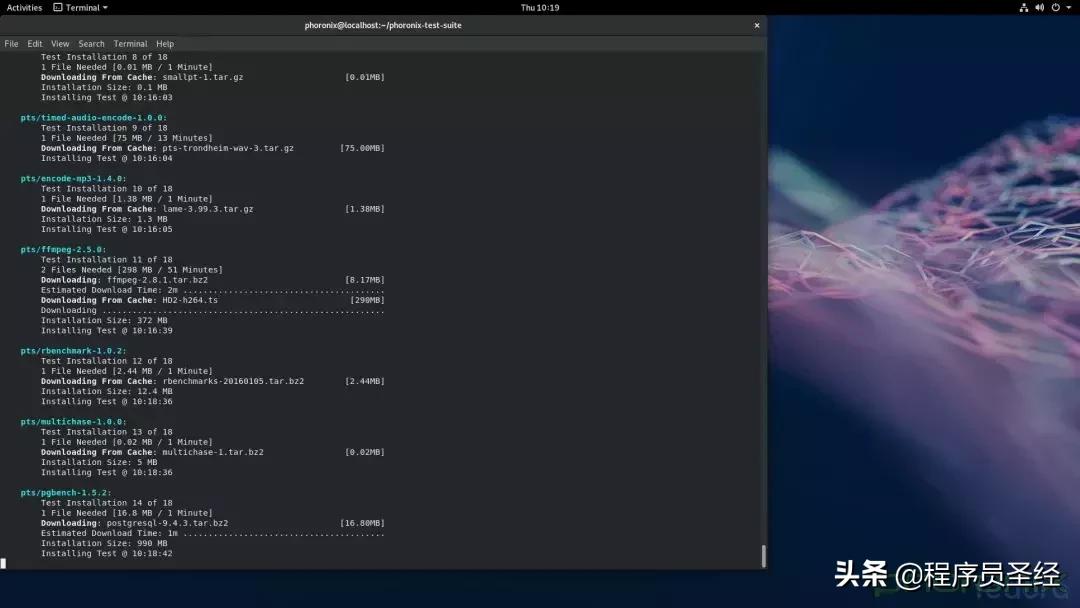Close the phoronix-test-suite terminal window
This screenshot has width=1080, height=608.
coord(757,25)
